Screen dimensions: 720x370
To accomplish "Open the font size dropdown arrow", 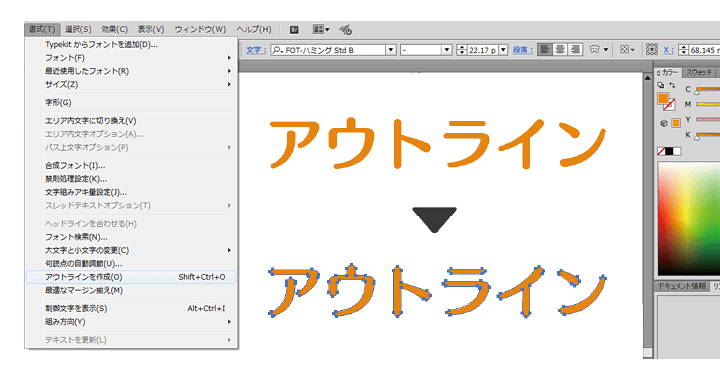I will point(503,50).
